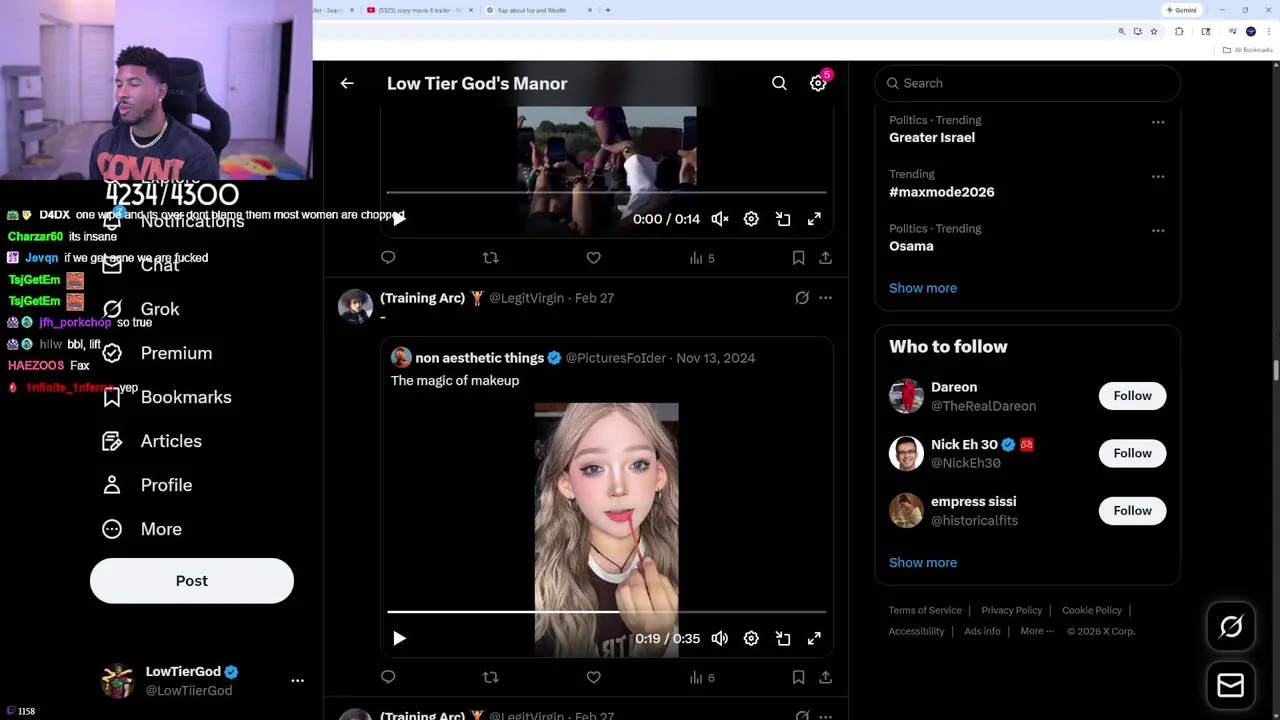Open Grok actions on the Feb 27 makeup post
Image resolution: width=1280 pixels, height=720 pixels.
[802, 298]
